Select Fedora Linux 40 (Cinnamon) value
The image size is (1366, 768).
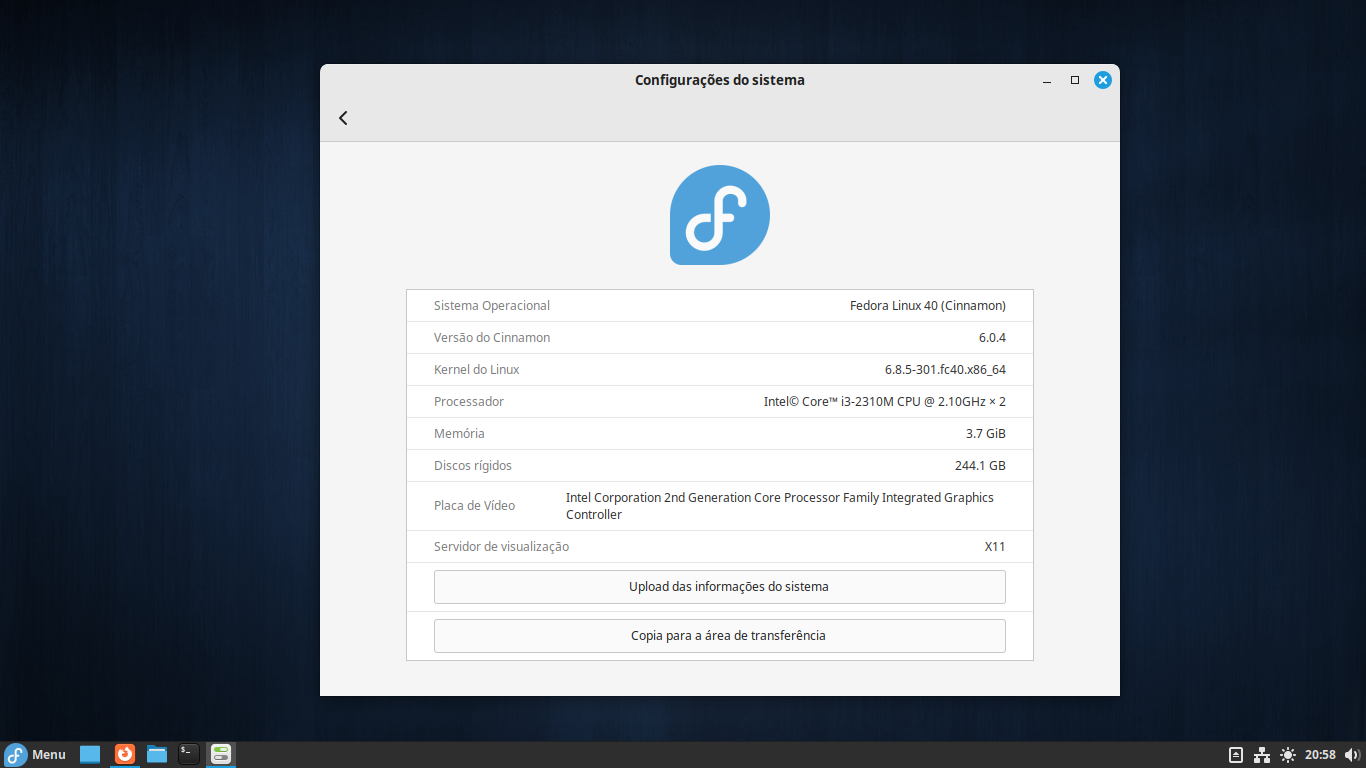pyautogui.click(x=928, y=306)
